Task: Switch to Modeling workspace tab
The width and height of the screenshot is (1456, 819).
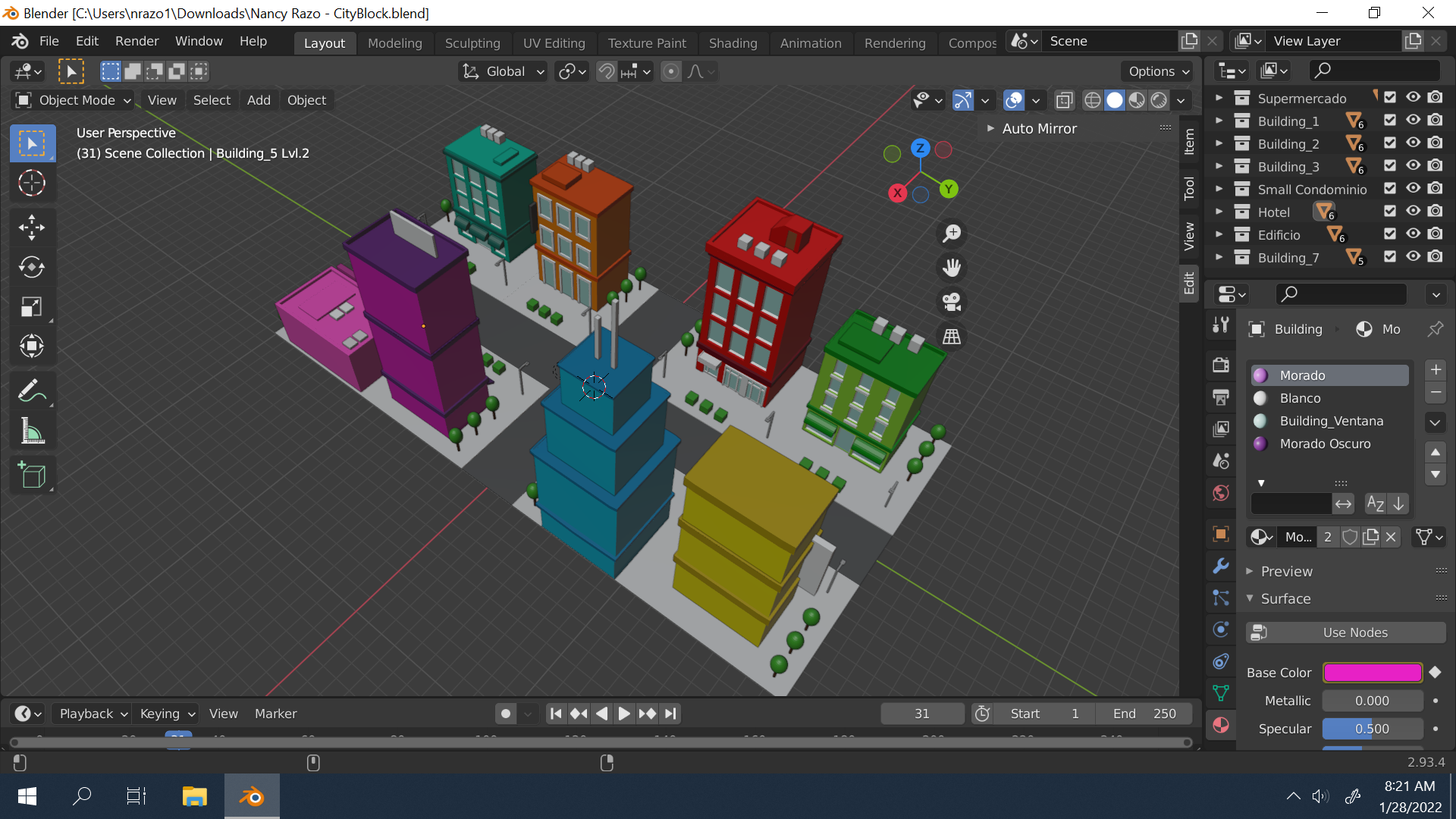Action: (394, 43)
